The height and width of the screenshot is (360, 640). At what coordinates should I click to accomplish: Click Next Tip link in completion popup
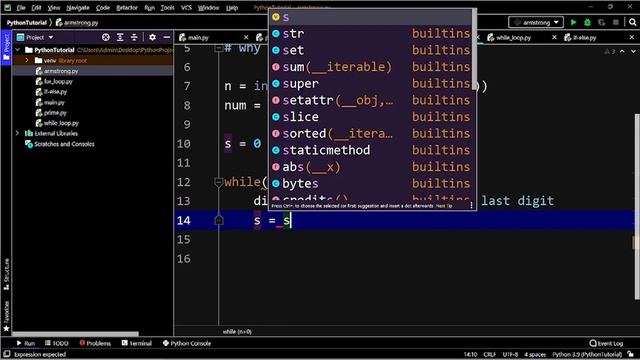point(444,206)
